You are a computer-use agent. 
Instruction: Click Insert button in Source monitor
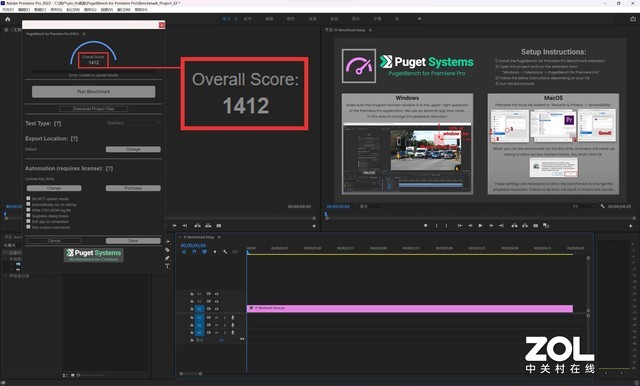pos(198,225)
